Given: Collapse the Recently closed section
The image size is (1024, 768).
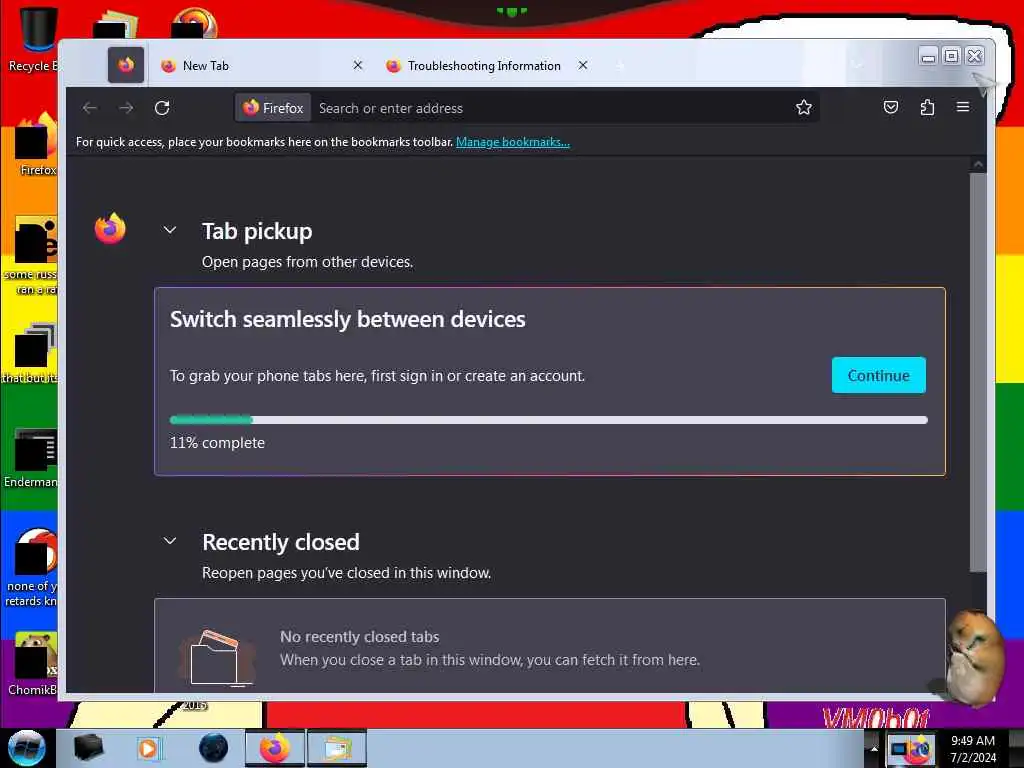Looking at the screenshot, I should coord(170,541).
